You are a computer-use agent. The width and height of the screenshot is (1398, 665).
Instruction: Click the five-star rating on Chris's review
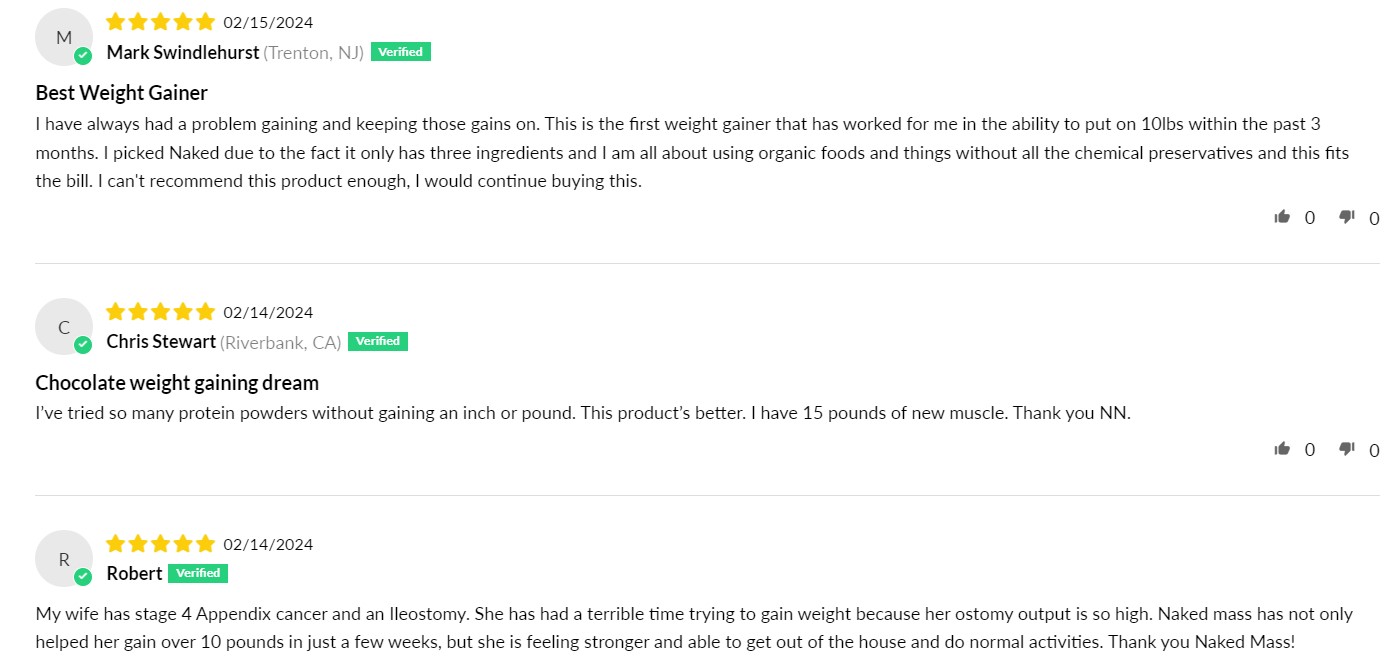click(160, 312)
